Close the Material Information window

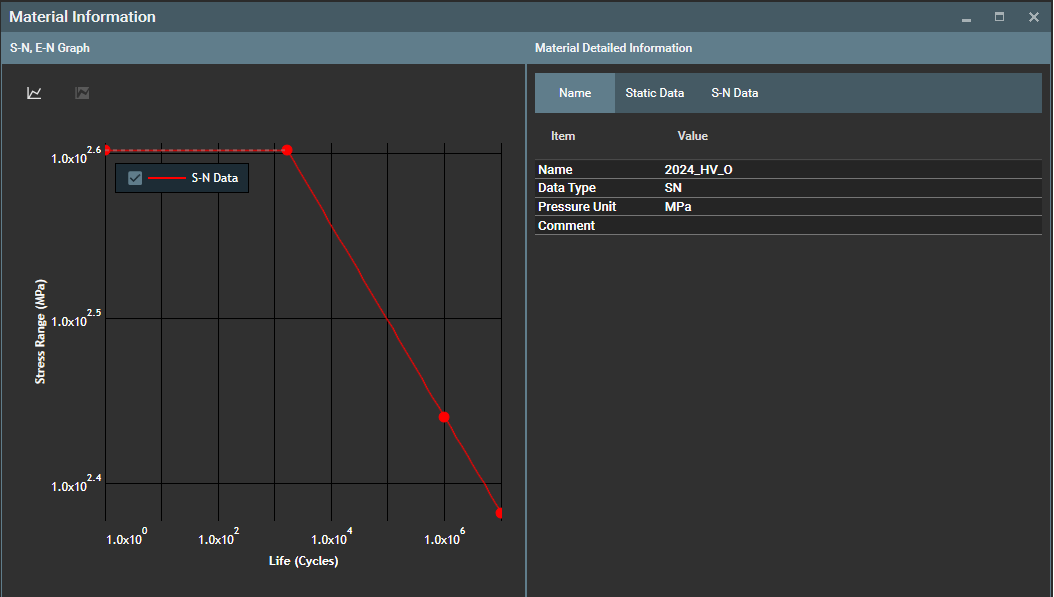pyautogui.click(x=1033, y=17)
